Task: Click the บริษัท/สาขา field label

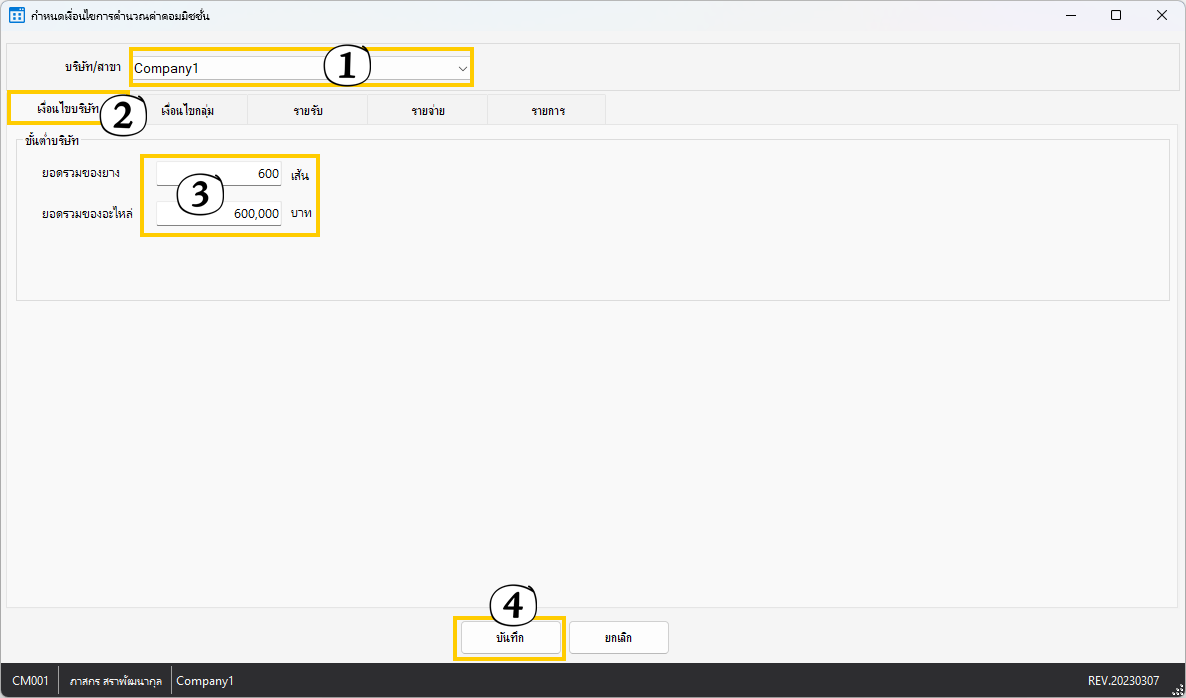Action: click(x=93, y=67)
